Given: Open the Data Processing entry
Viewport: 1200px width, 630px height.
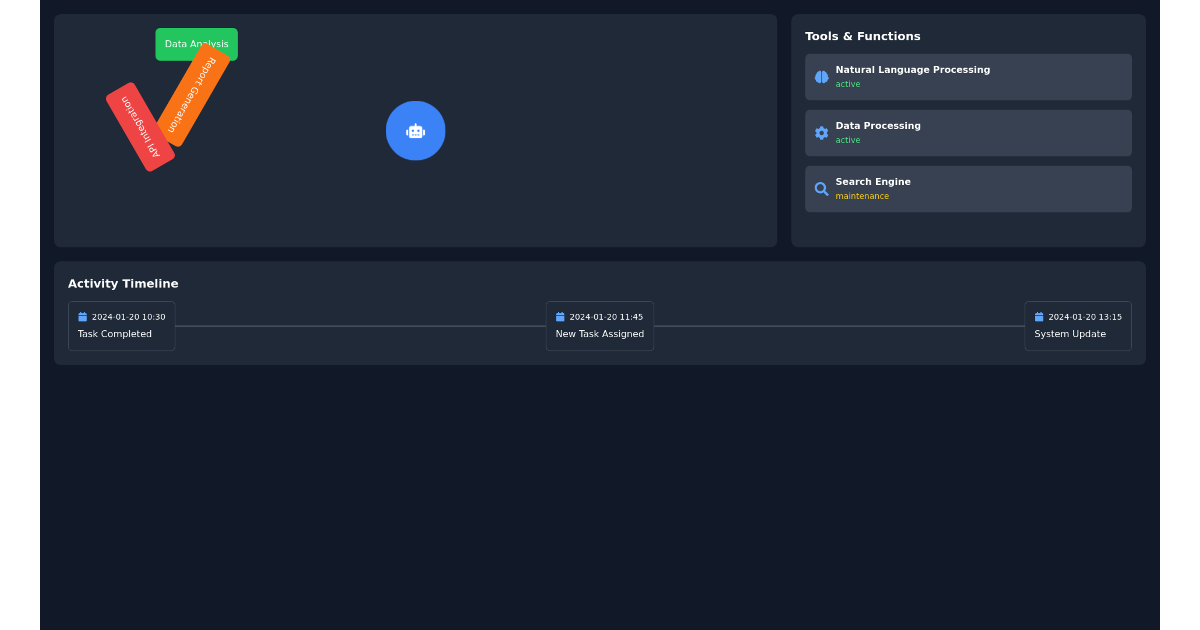Looking at the screenshot, I should (967, 132).
